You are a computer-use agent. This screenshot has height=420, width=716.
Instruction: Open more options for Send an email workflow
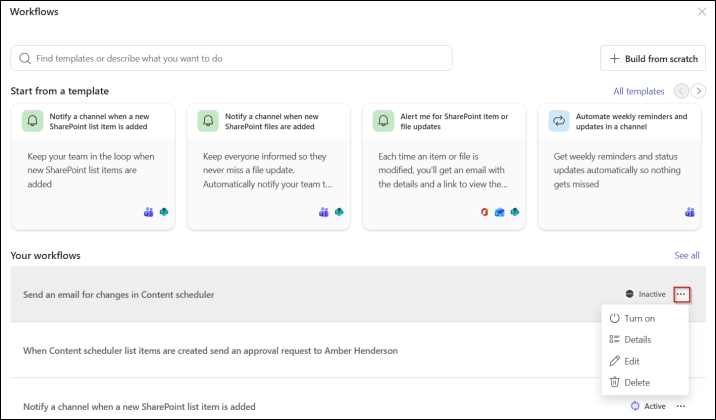(681, 294)
